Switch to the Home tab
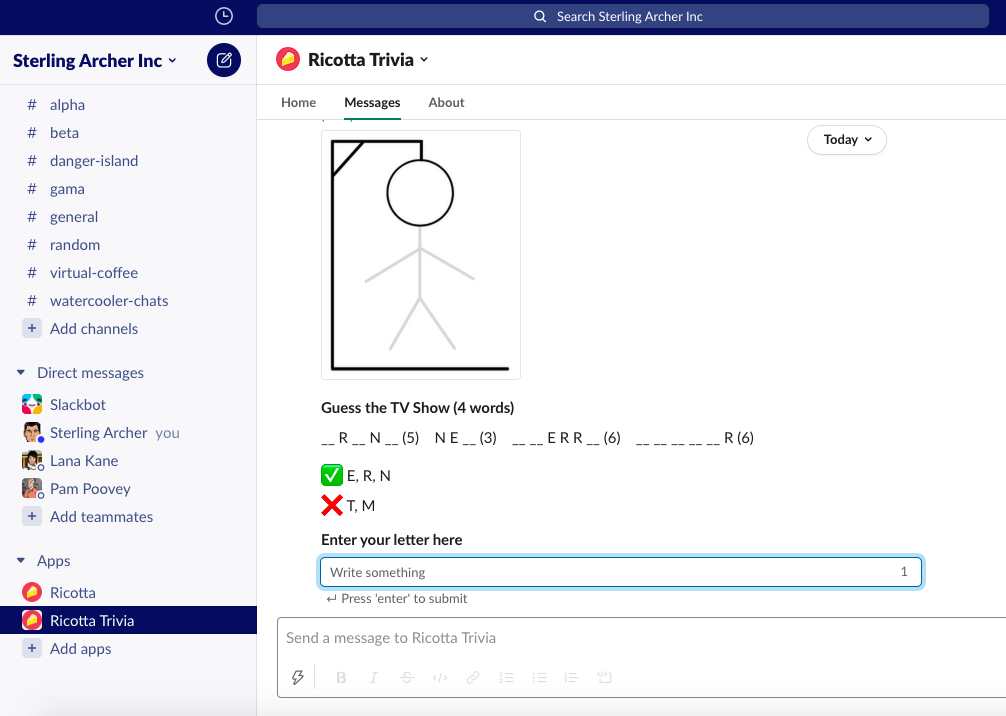The image size is (1006, 716). 298,102
